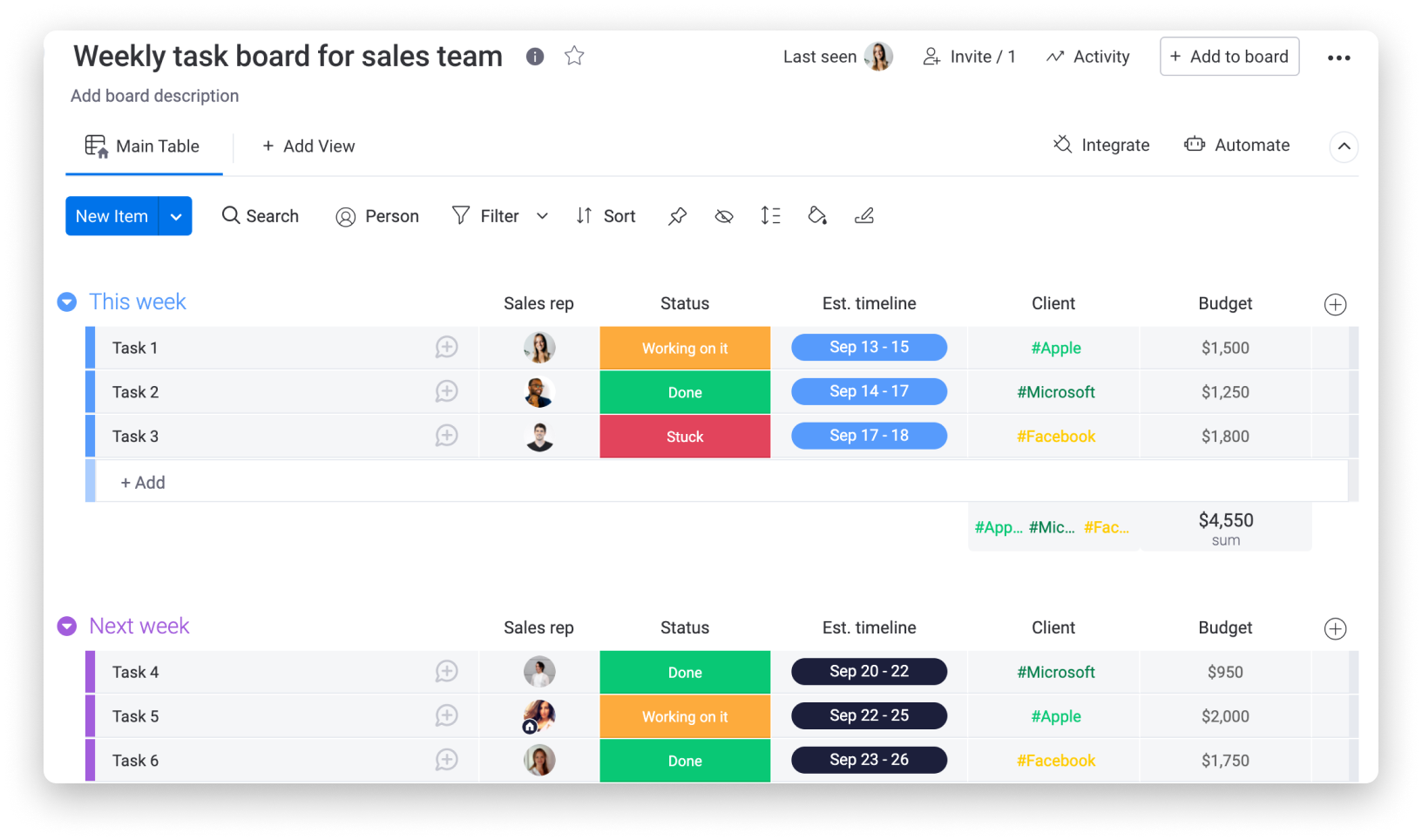Click the board info icon beside title
Viewport: 1422px width, 840px height.
click(x=535, y=57)
